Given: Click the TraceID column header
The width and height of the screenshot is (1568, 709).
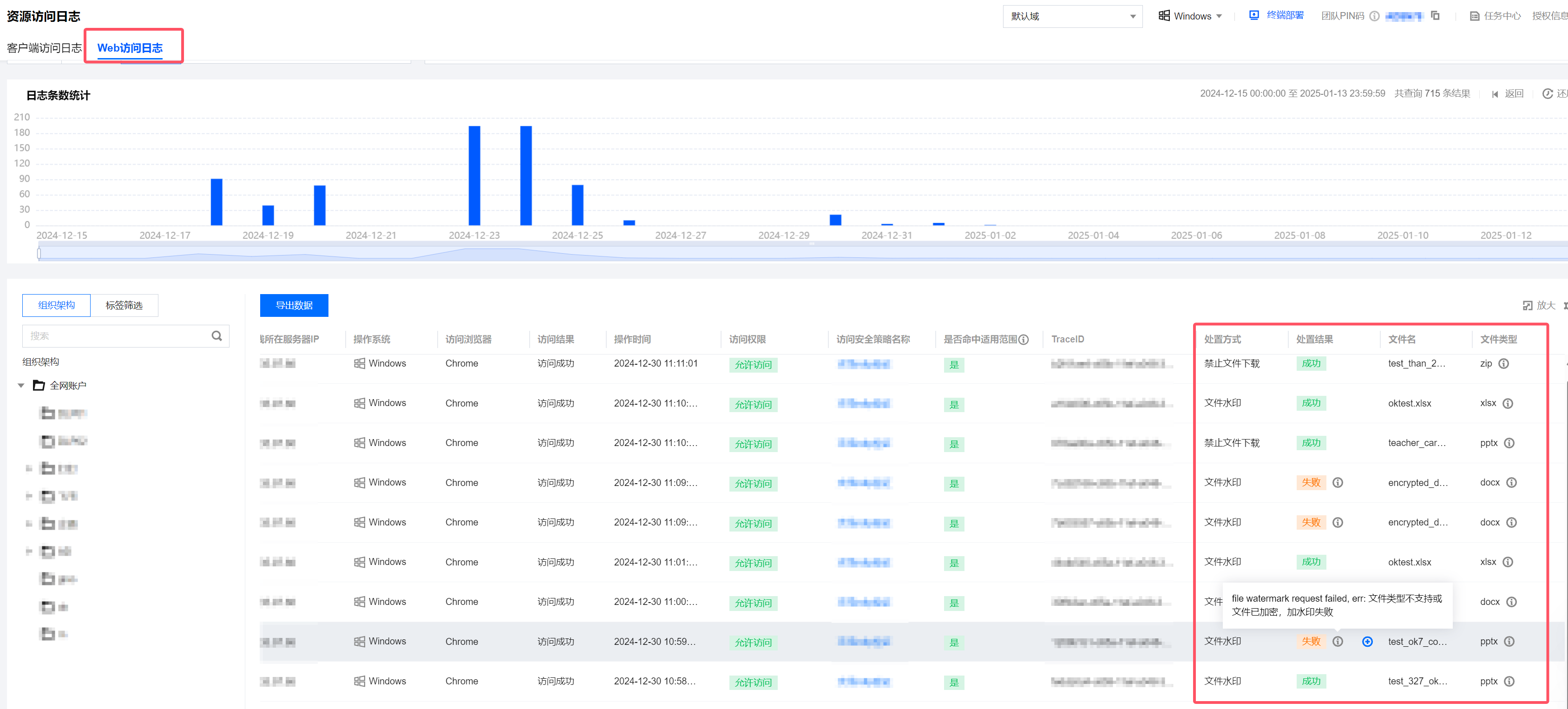Looking at the screenshot, I should point(1067,339).
